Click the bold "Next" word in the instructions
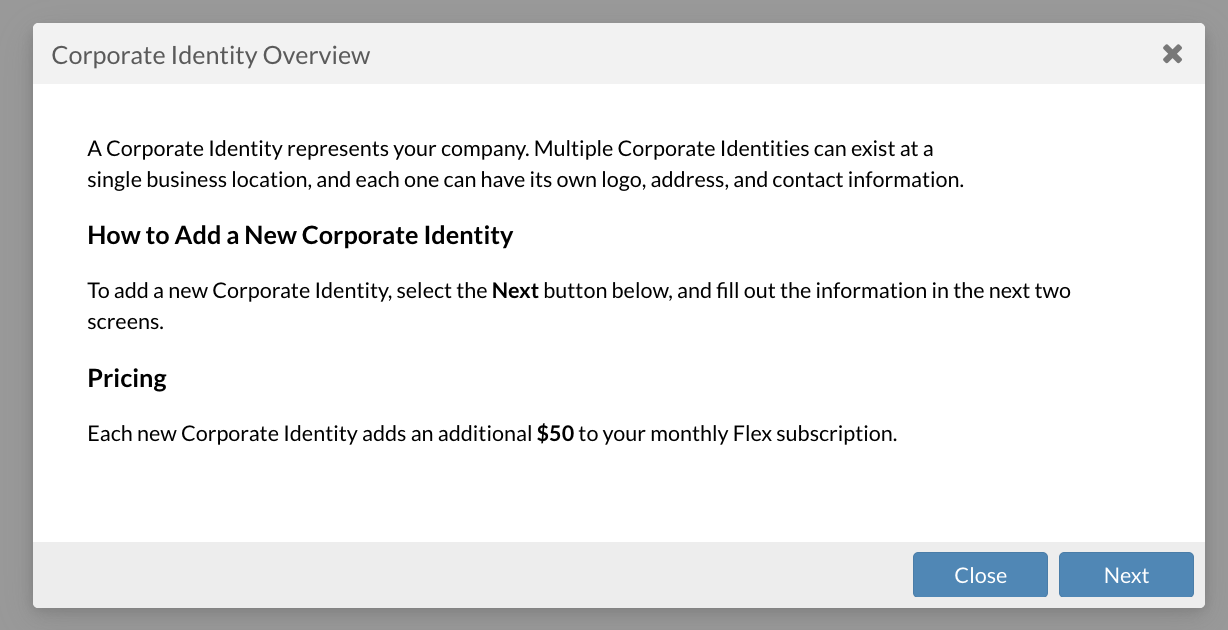Screen dimensions: 1228x630 [x=515, y=291]
